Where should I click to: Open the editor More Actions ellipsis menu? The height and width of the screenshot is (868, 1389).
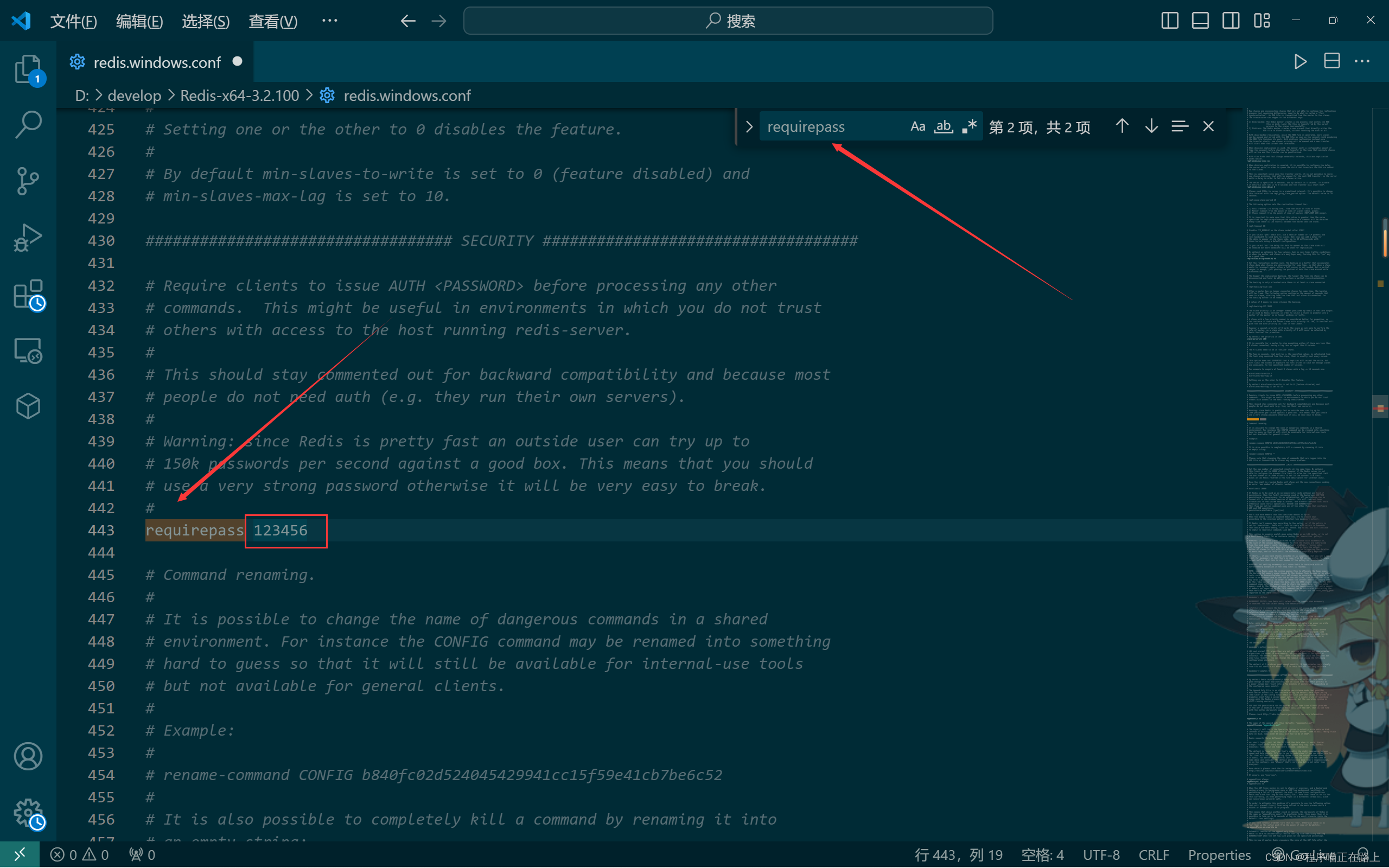1361,61
